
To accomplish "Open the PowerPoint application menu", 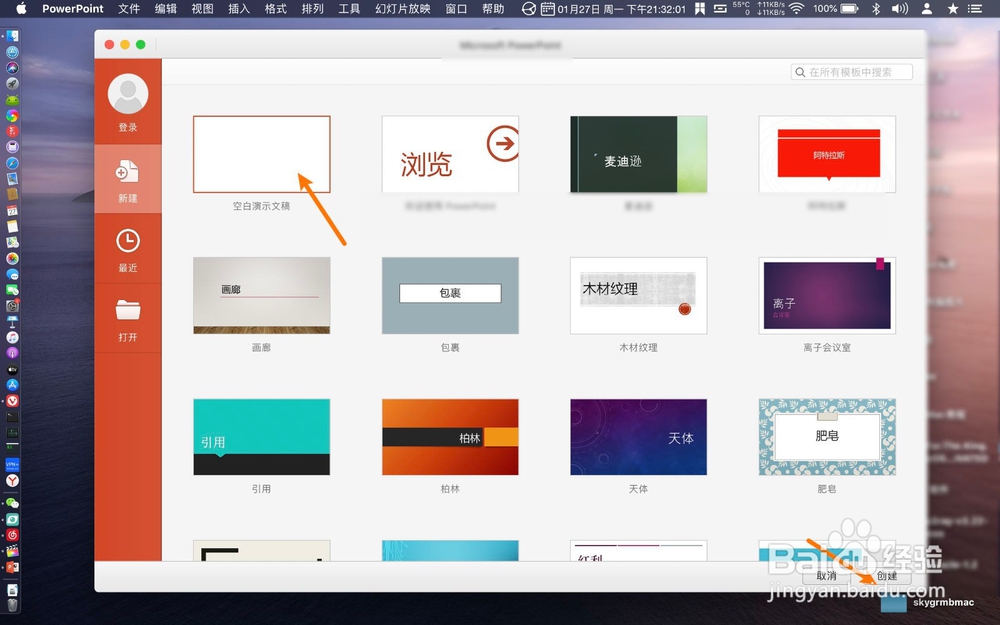I will click(x=73, y=8).
